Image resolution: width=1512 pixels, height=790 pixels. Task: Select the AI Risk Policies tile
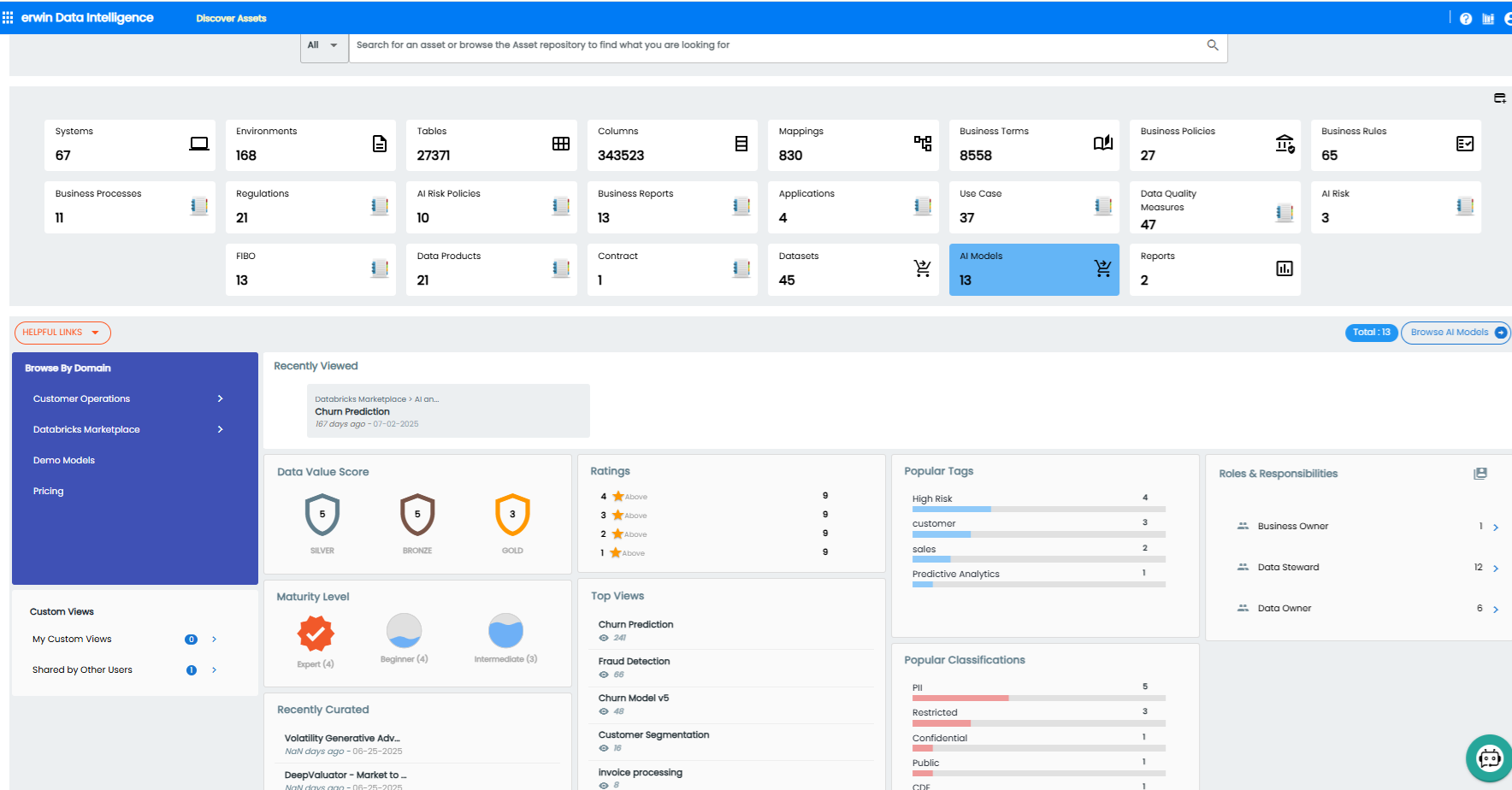coord(492,207)
